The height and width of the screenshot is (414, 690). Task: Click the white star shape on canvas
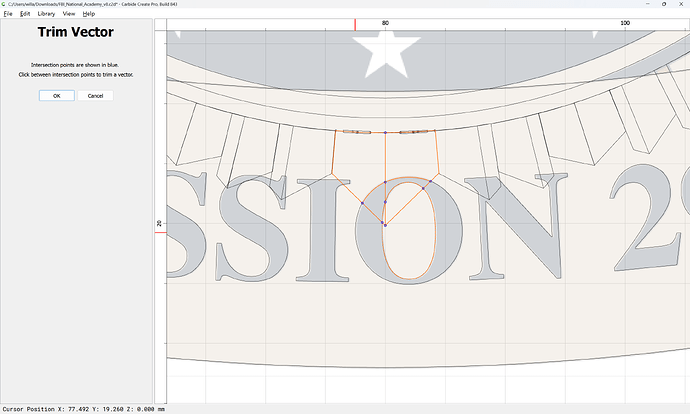coord(386,55)
